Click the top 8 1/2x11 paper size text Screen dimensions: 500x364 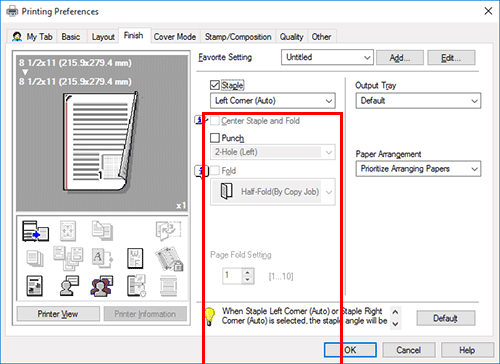click(75, 63)
